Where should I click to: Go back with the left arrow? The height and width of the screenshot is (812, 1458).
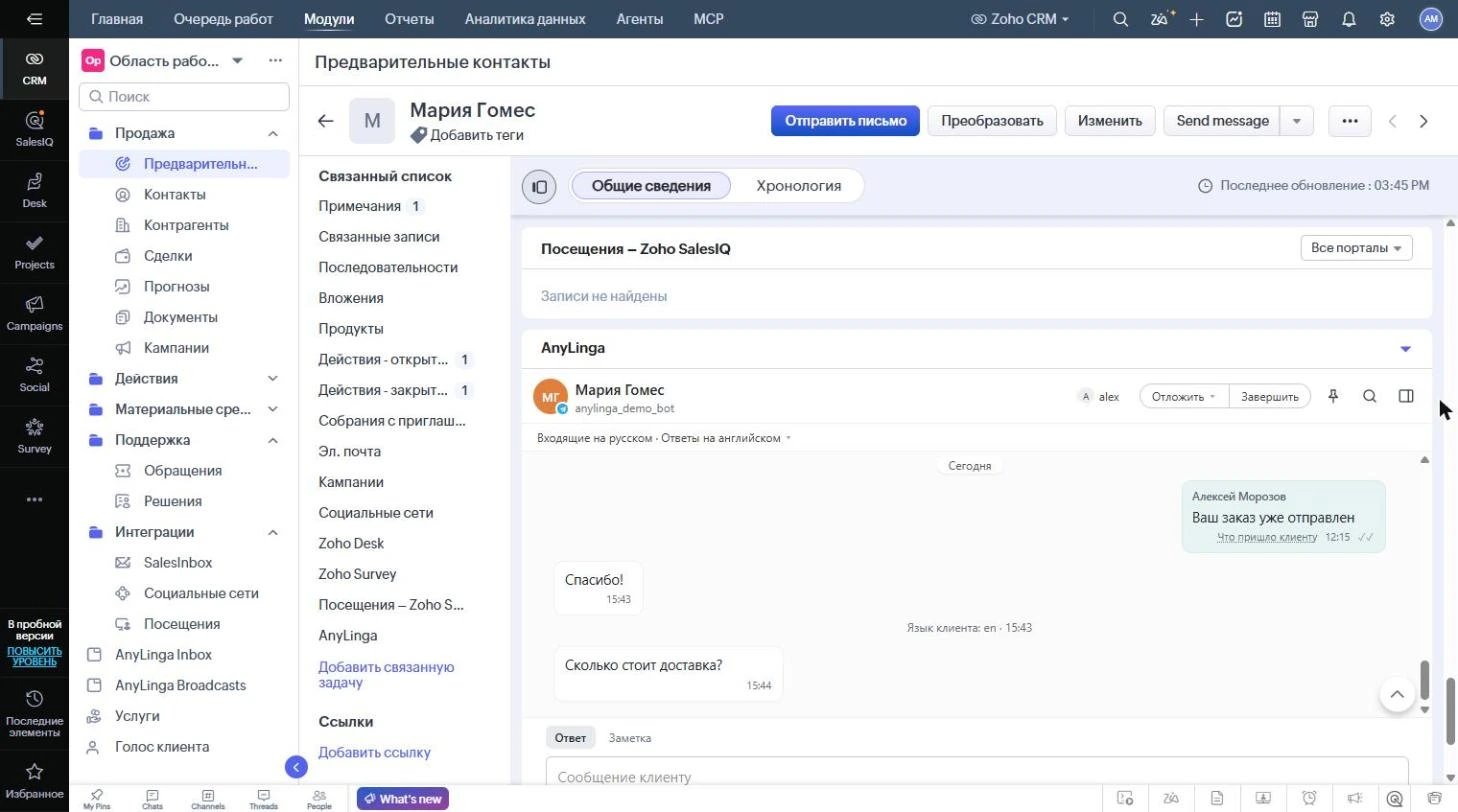pos(325,121)
